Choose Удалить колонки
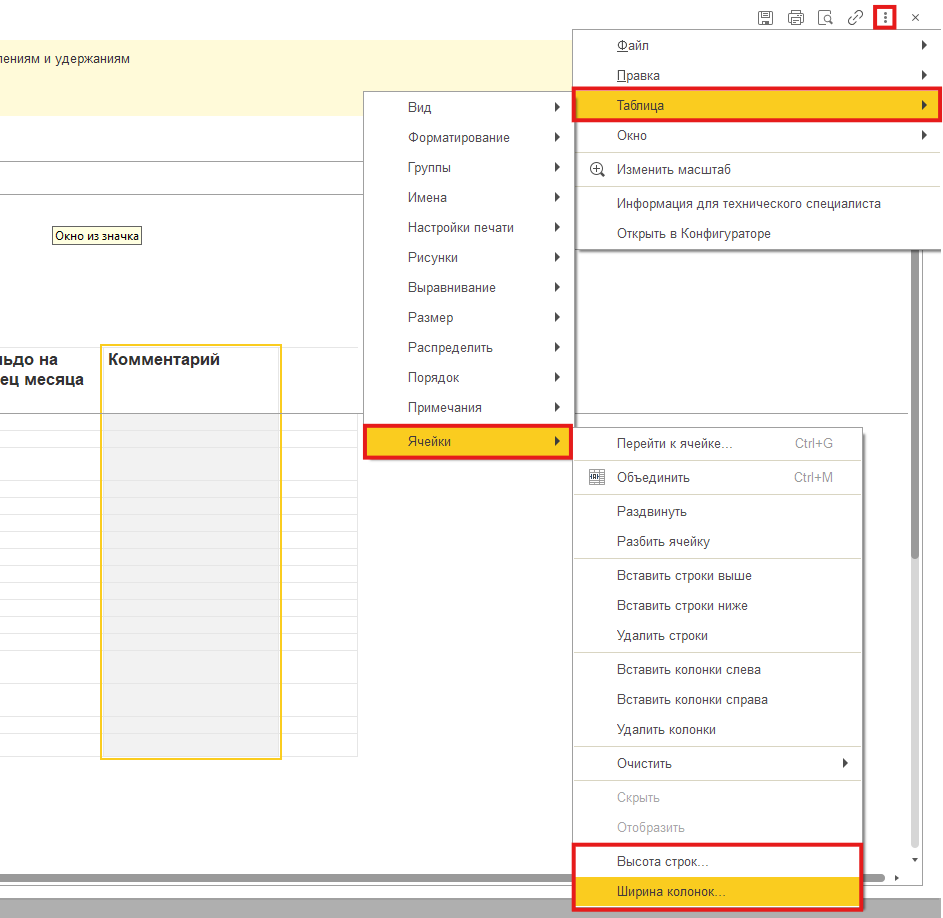Viewport: 943px width, 918px height. pyautogui.click(x=717, y=730)
